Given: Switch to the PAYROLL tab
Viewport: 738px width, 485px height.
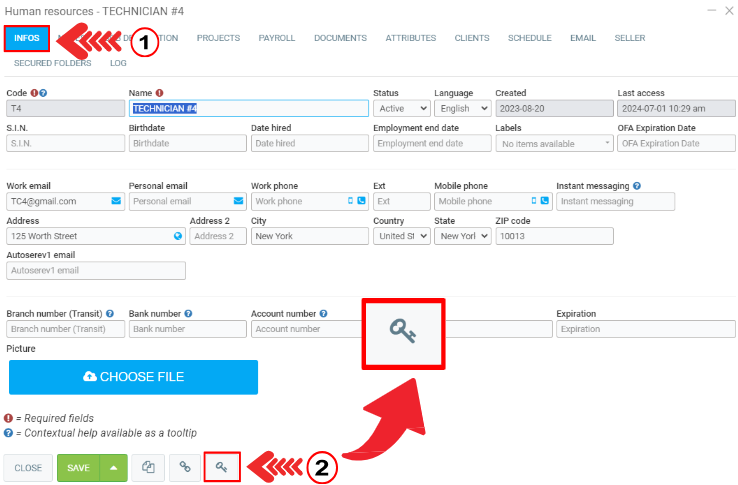Looking at the screenshot, I should click(x=276, y=38).
